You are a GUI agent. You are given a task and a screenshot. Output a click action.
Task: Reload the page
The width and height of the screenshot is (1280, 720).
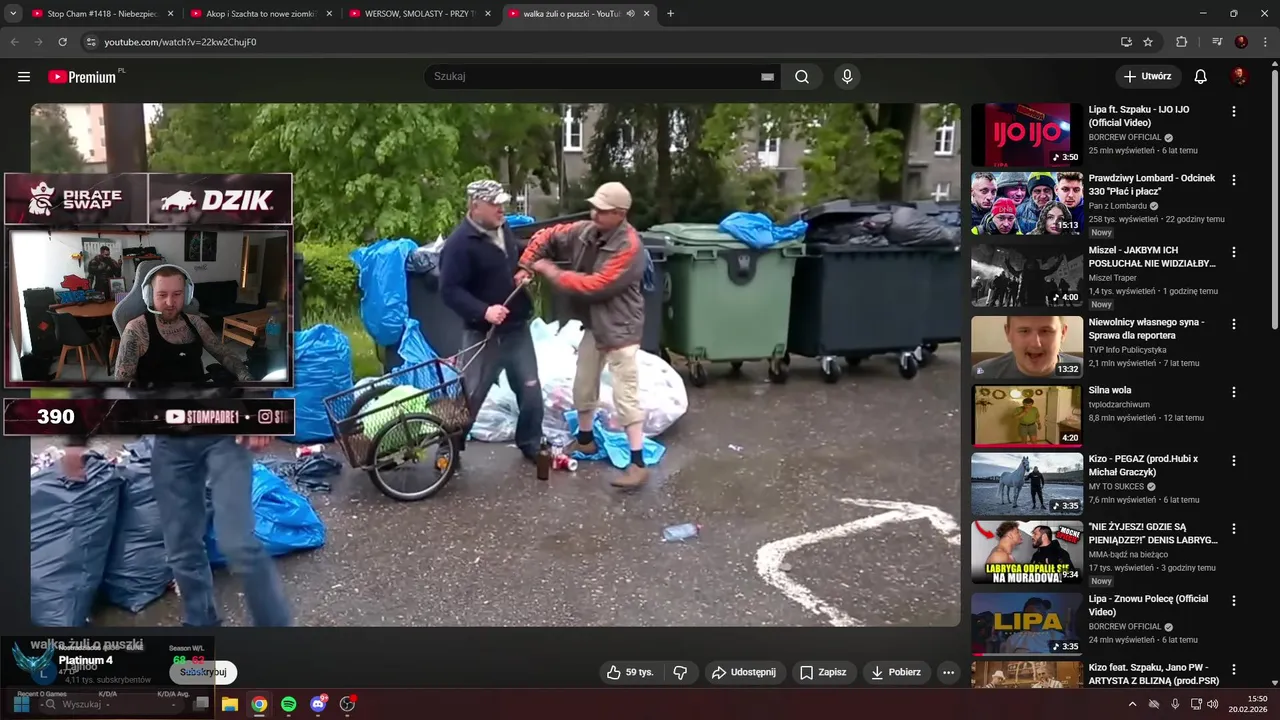(62, 42)
